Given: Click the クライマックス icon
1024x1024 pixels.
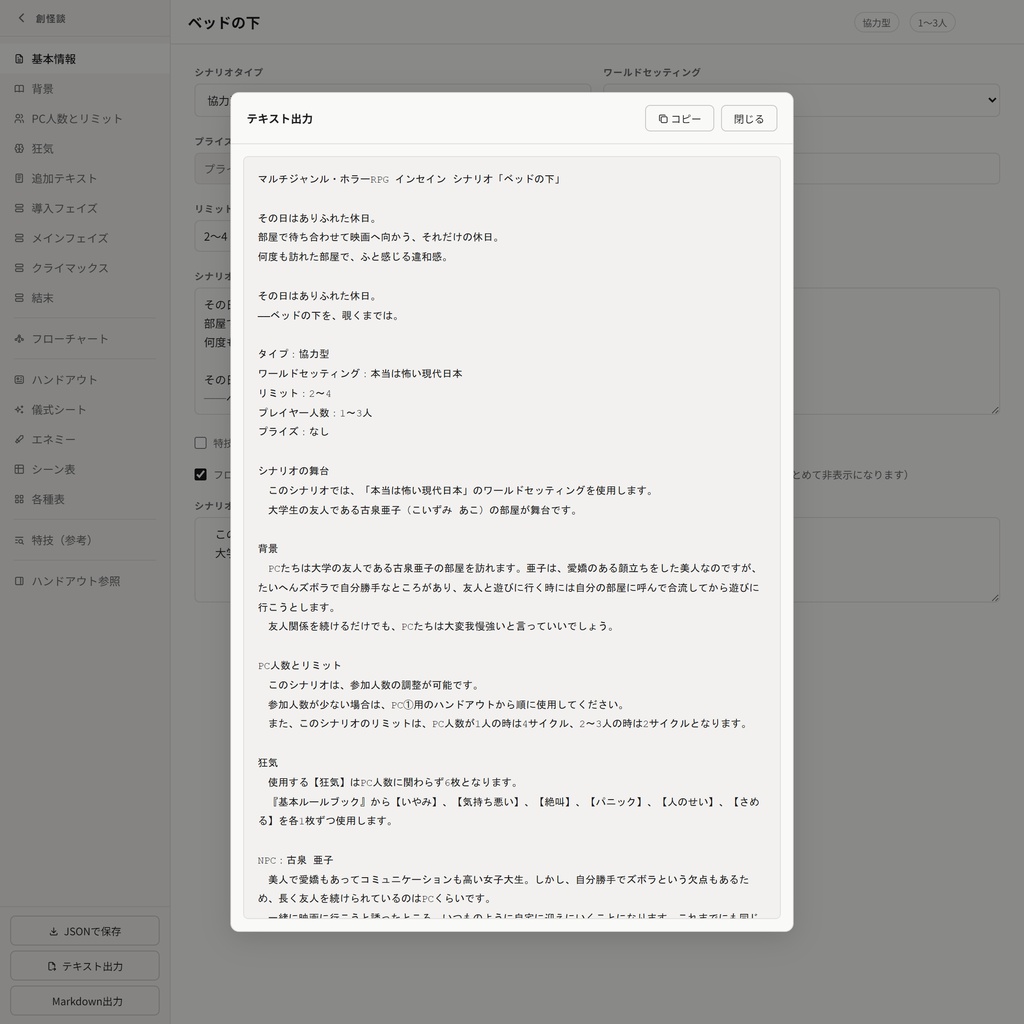Looking at the screenshot, I should (19, 268).
